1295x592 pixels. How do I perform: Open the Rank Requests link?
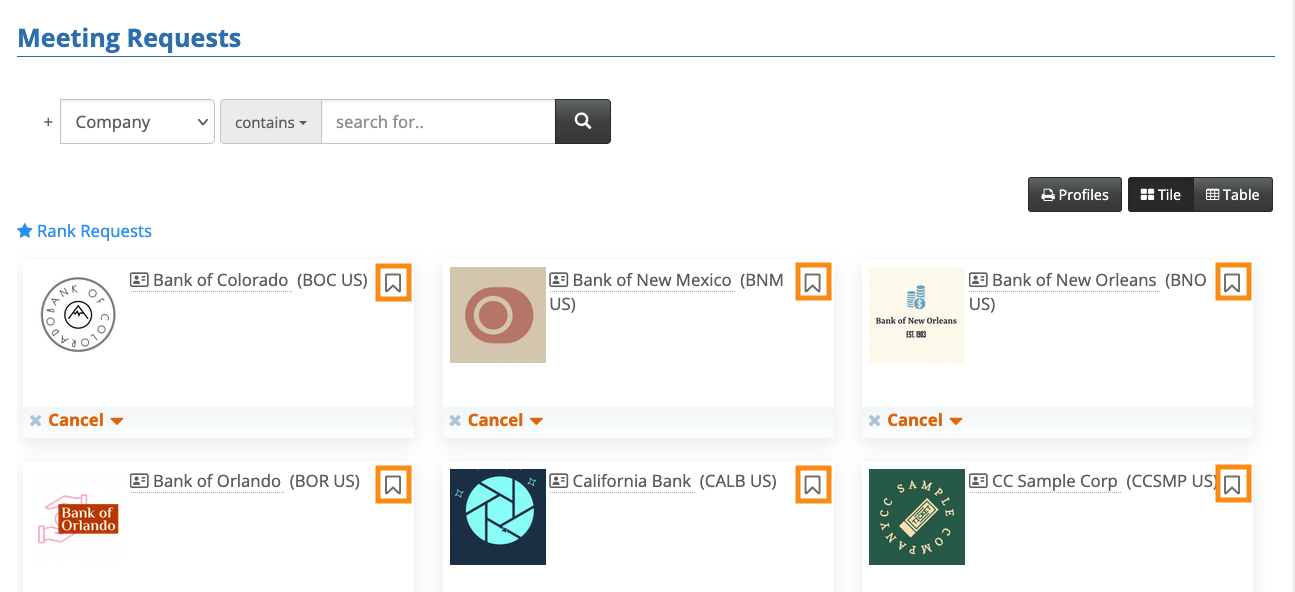(85, 231)
